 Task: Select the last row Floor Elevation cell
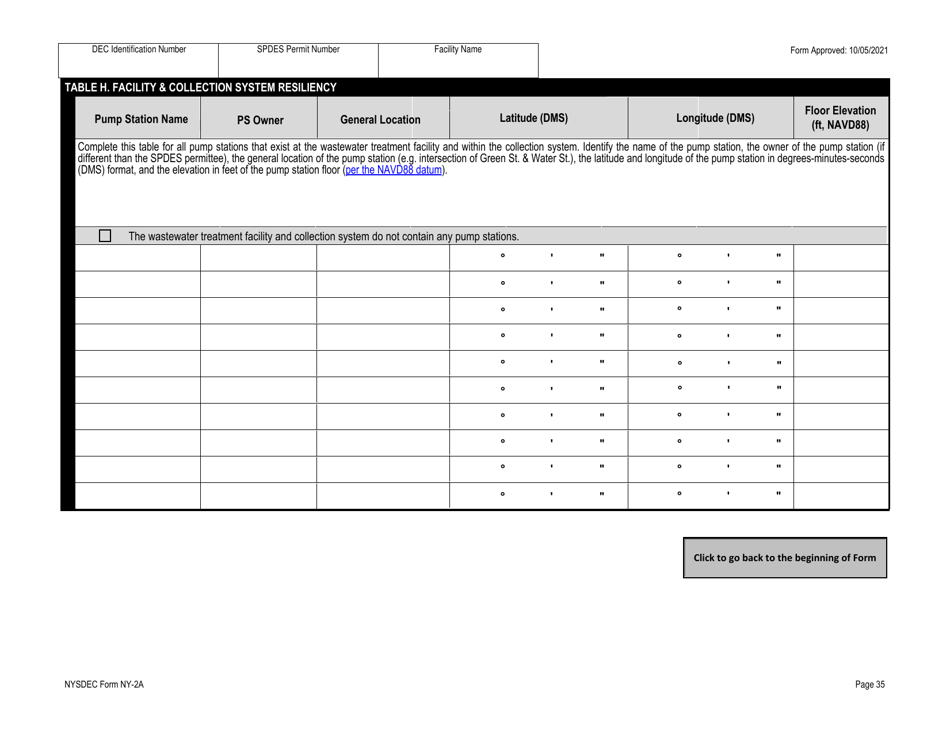[x=840, y=495]
